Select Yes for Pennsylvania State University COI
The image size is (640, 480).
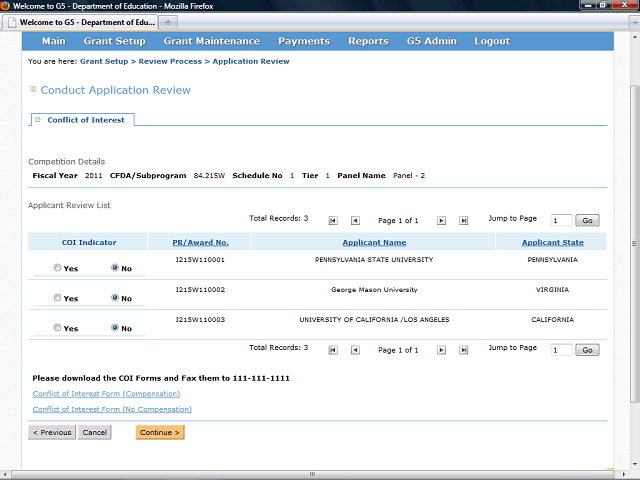click(57, 268)
